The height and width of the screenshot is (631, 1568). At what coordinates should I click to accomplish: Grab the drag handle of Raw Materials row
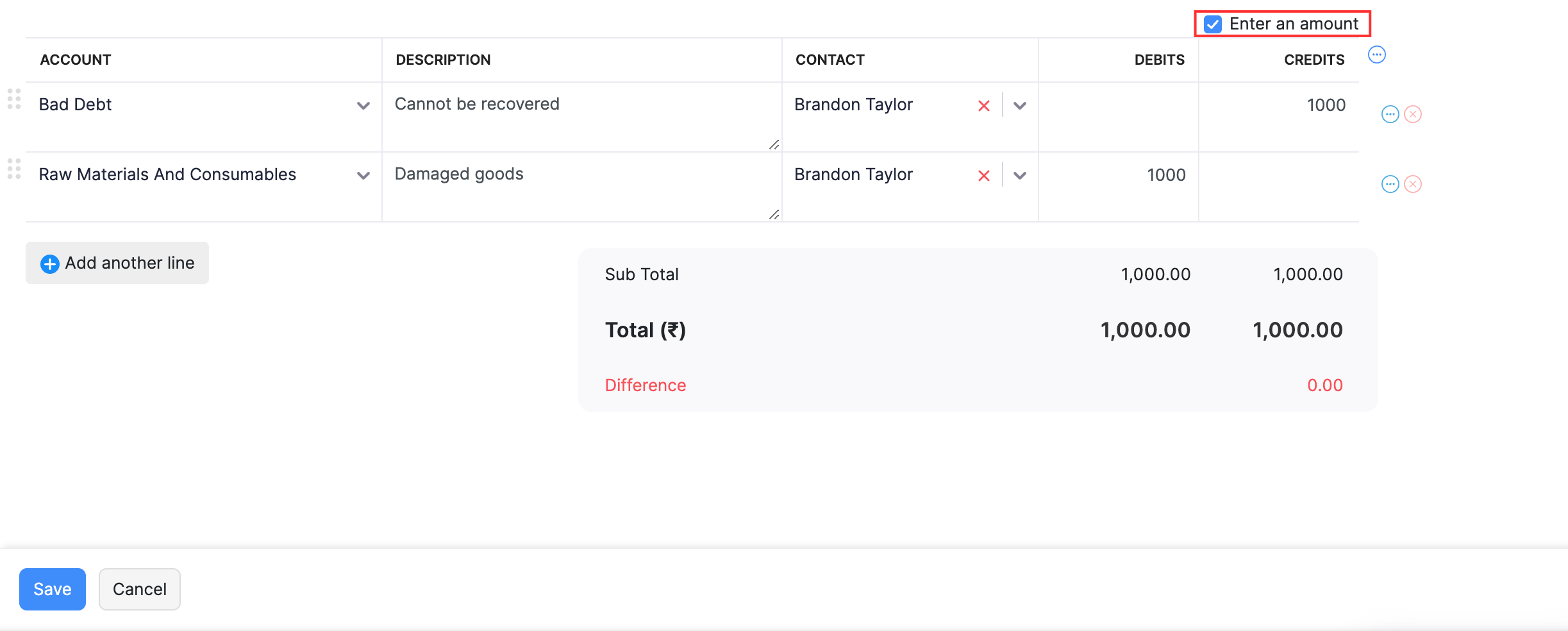pos(14,169)
